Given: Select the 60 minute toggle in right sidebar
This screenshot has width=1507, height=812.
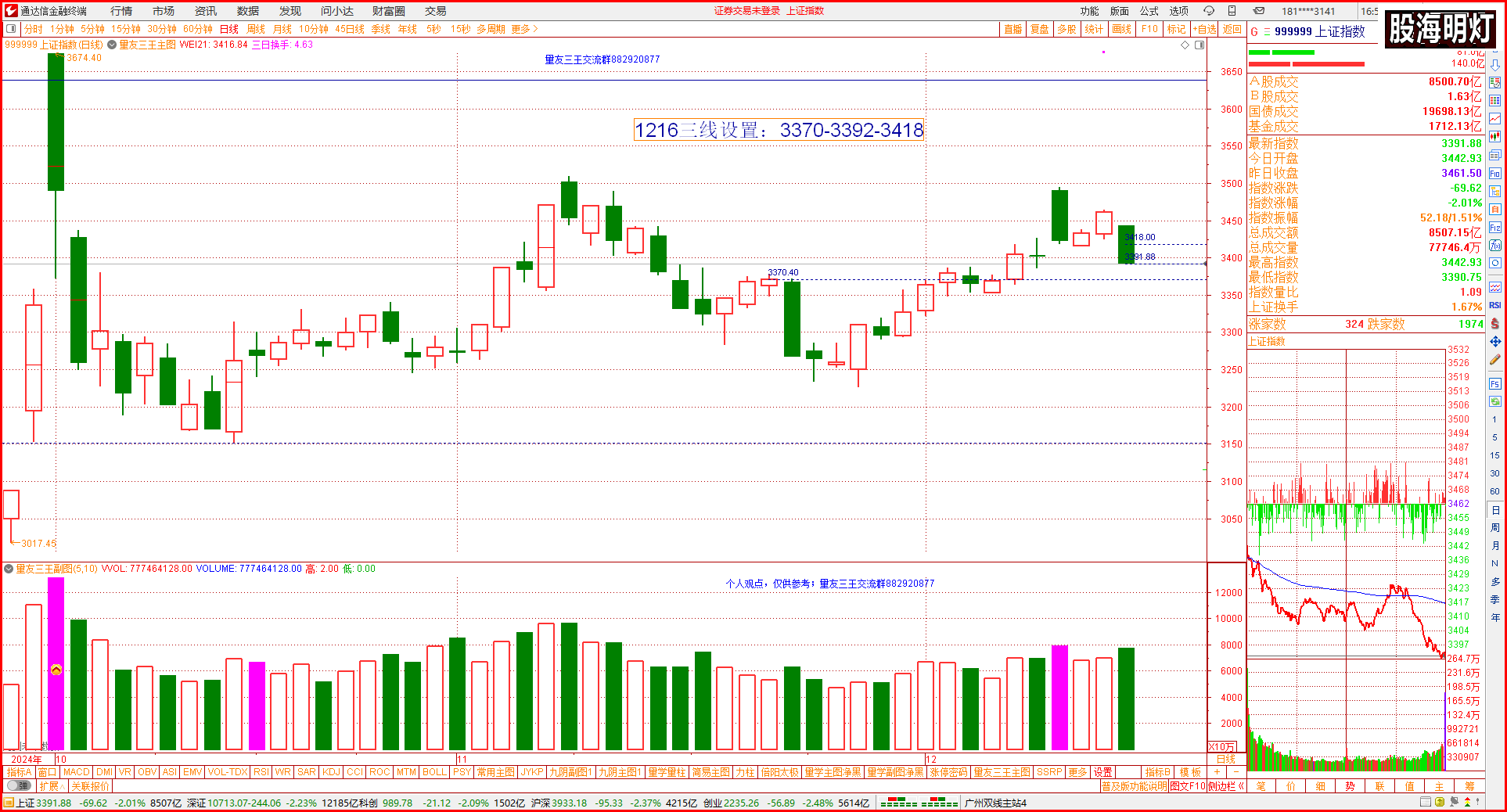Looking at the screenshot, I should [1495, 491].
